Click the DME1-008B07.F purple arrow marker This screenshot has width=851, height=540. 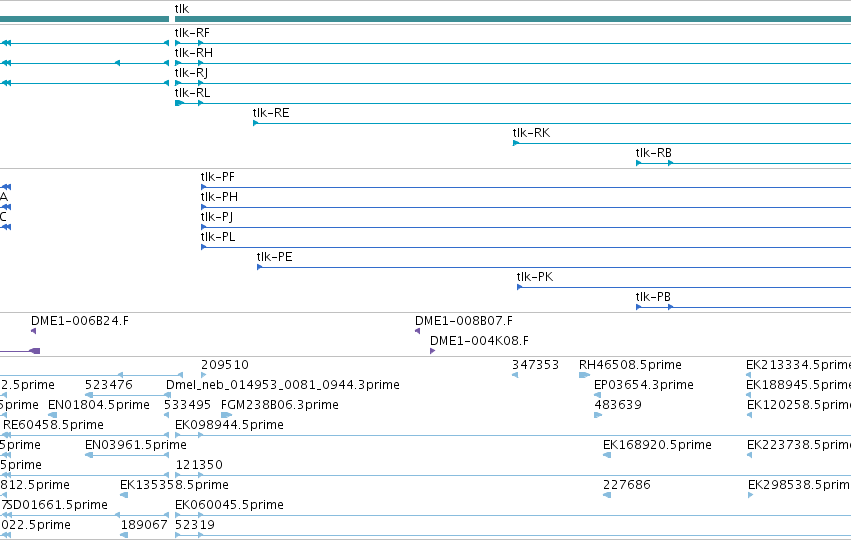click(417, 331)
